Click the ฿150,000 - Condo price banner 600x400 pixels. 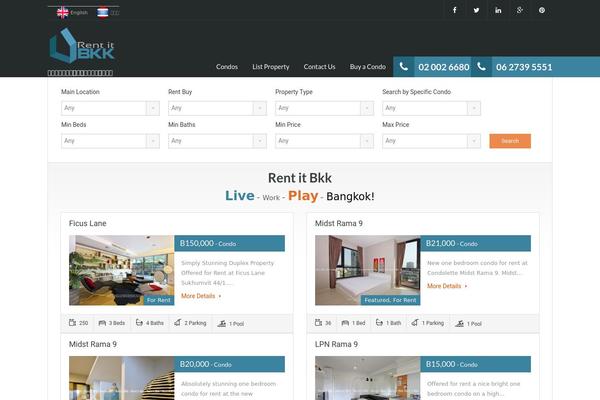point(230,243)
